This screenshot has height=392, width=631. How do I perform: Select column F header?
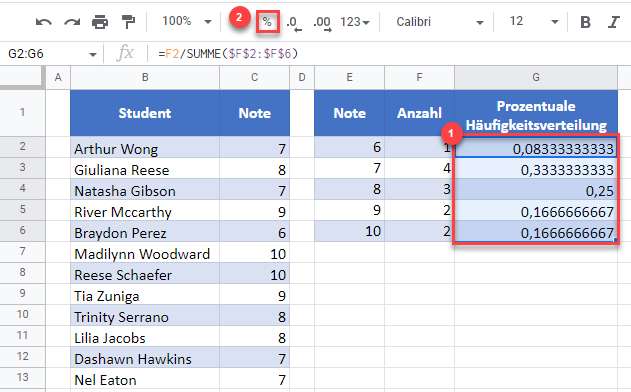point(419,77)
